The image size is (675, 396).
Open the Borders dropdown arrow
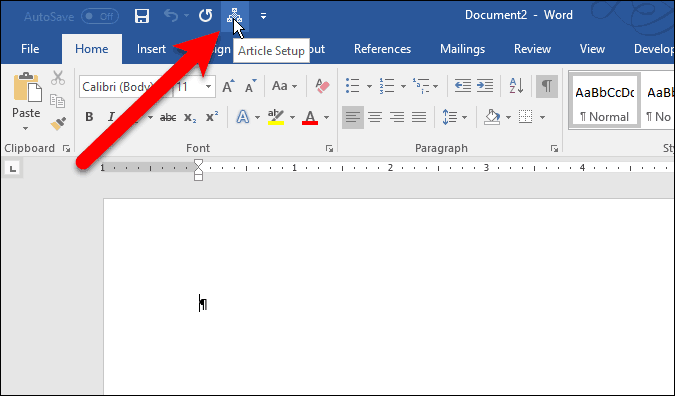pos(542,118)
